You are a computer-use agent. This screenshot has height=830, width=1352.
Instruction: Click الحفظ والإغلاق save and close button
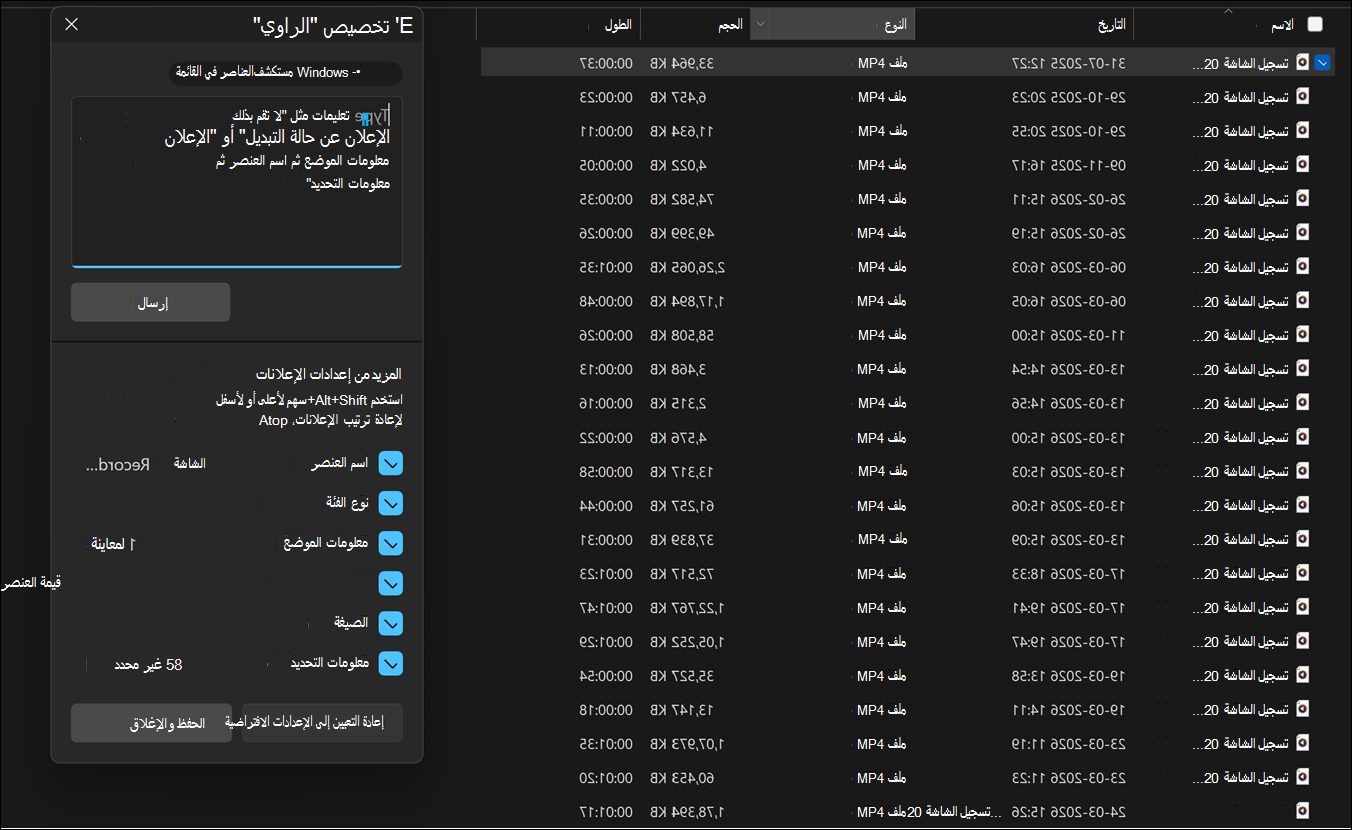pyautogui.click(x=151, y=724)
